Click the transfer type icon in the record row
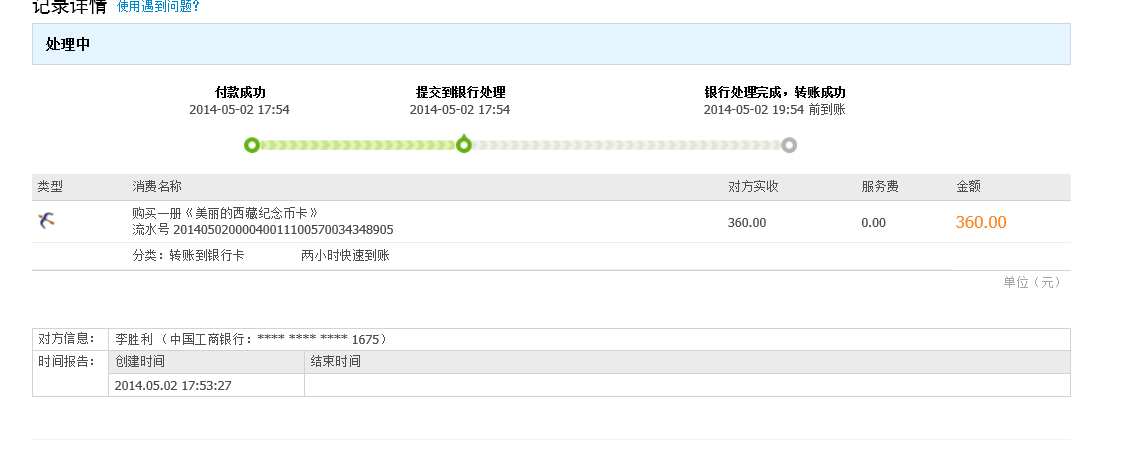Image resolution: width=1121 pixels, height=456 pixels. click(x=46, y=220)
